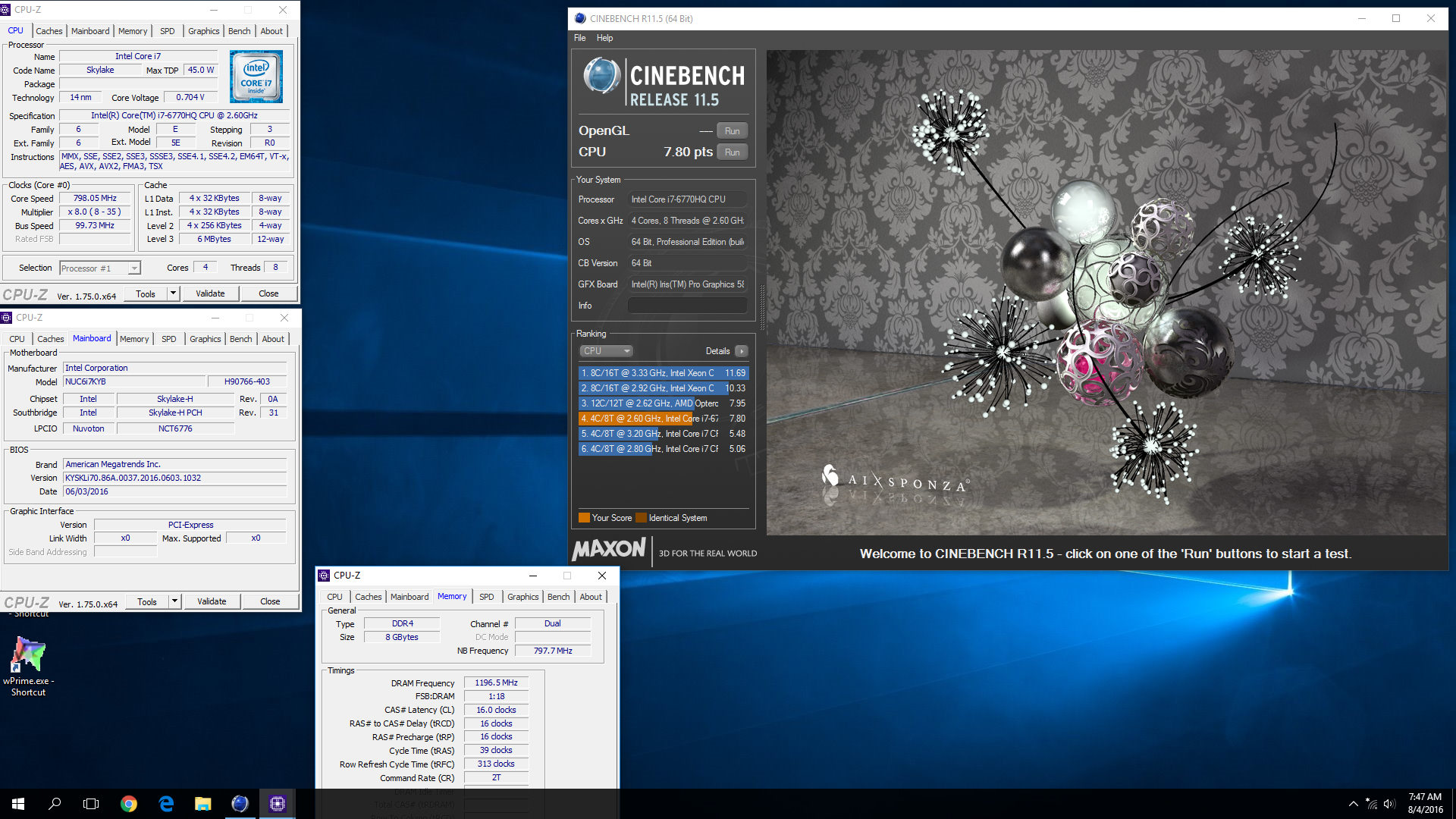The image size is (1456, 819).
Task: Run the OpenGL benchmark
Action: click(732, 130)
